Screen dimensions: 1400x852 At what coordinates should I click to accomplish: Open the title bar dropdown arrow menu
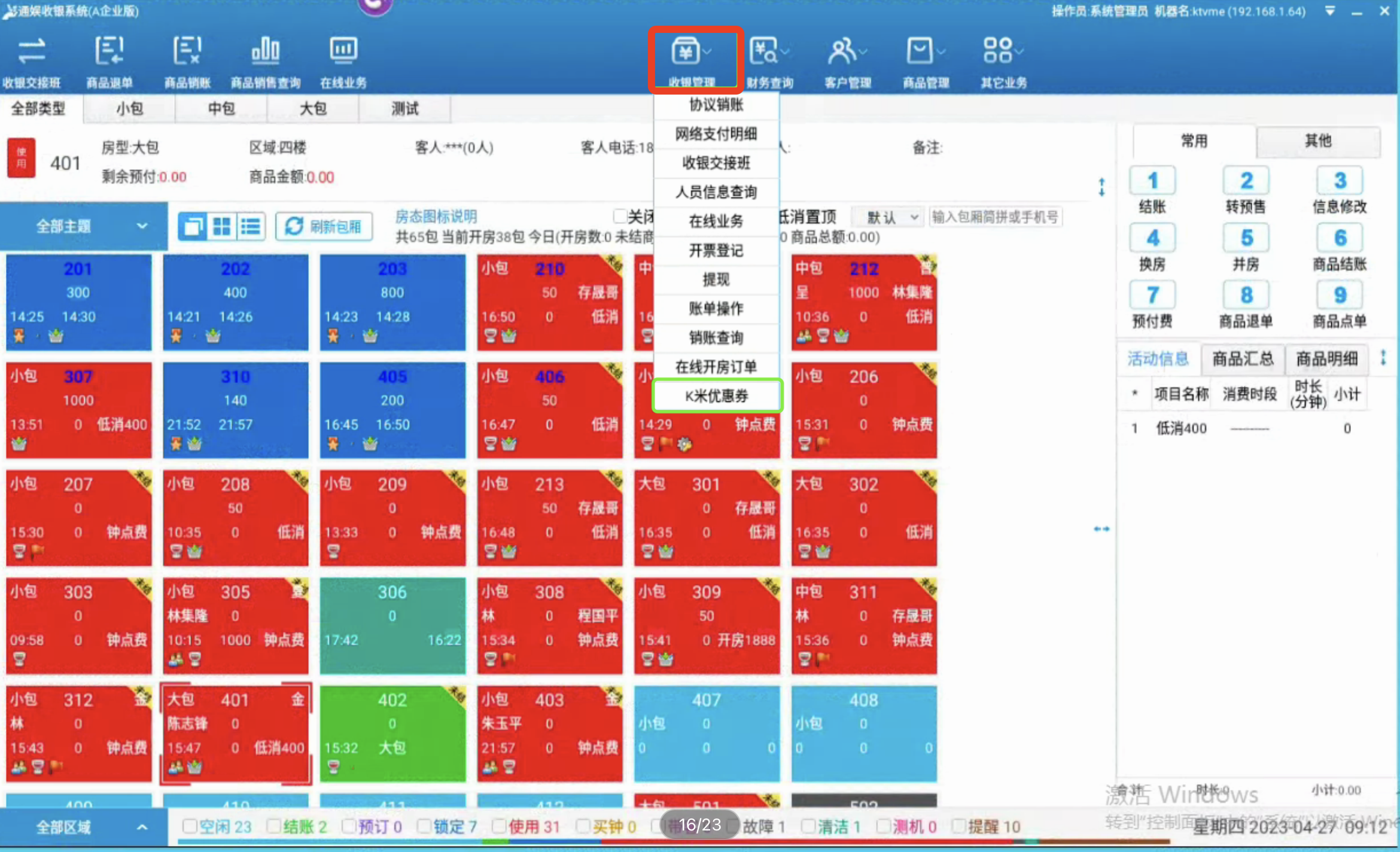[1329, 11]
